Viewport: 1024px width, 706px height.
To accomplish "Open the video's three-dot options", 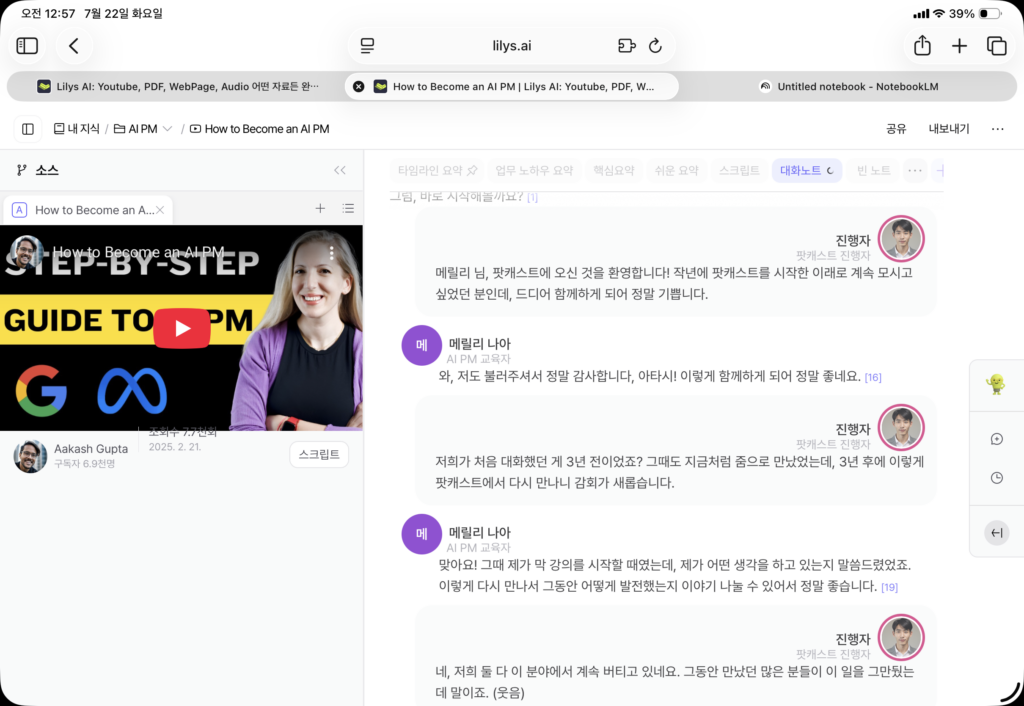I will [331, 253].
